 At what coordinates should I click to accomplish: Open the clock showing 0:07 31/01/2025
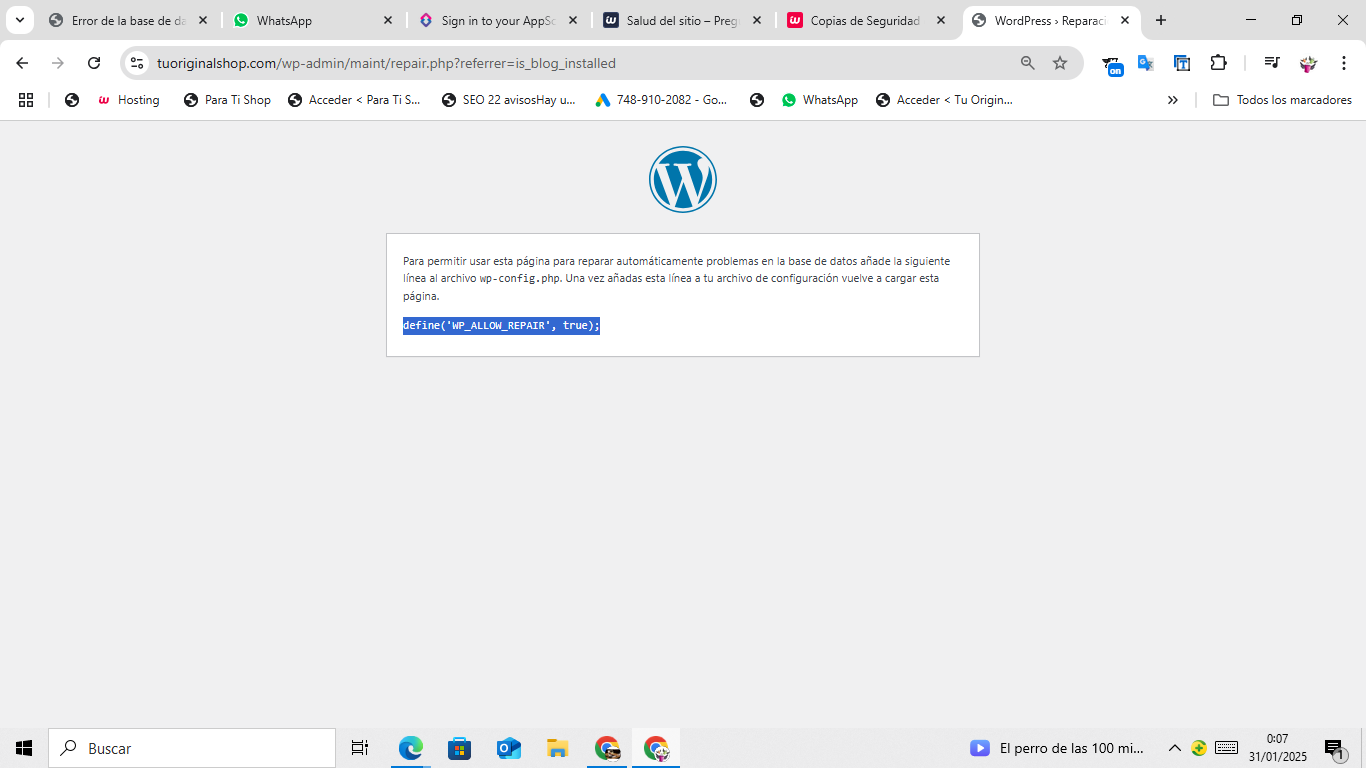1278,748
